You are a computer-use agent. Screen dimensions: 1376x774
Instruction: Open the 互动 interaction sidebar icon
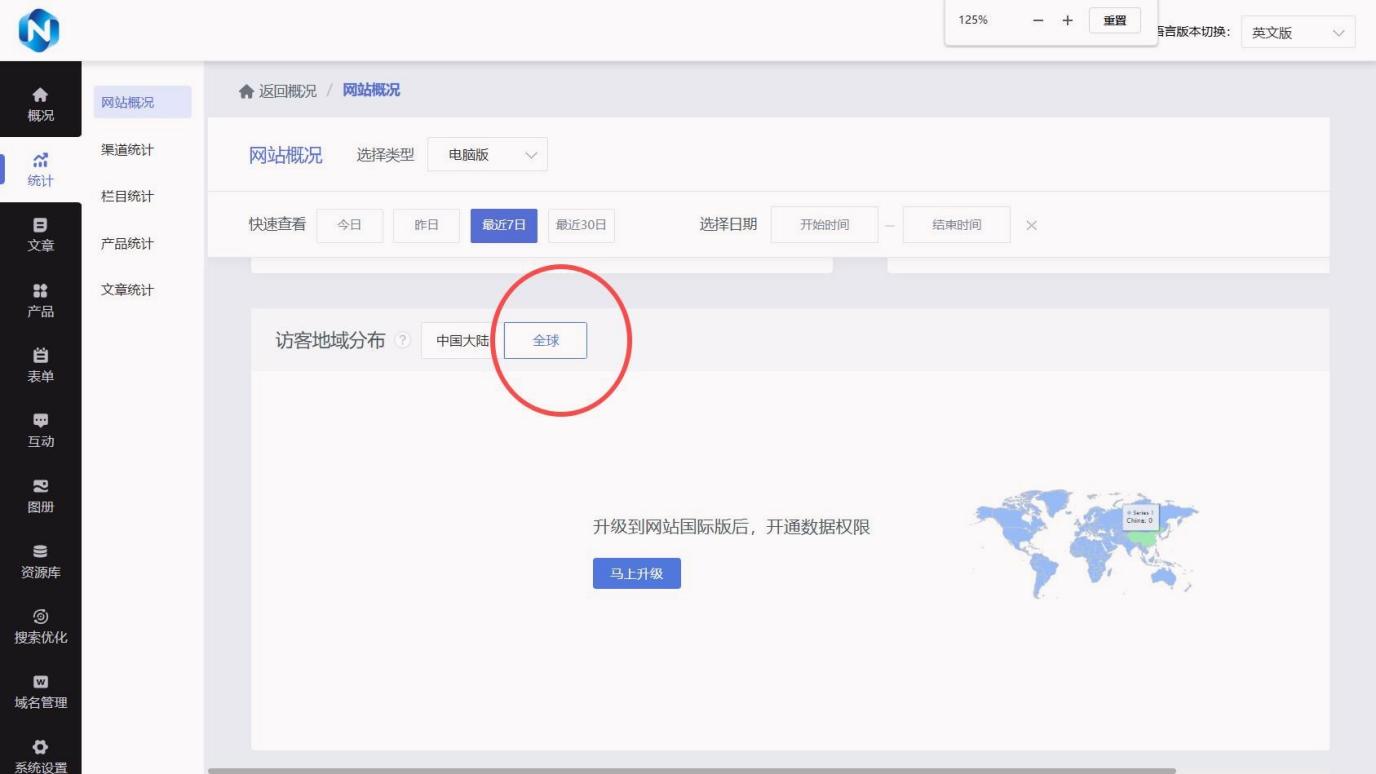[x=40, y=430]
